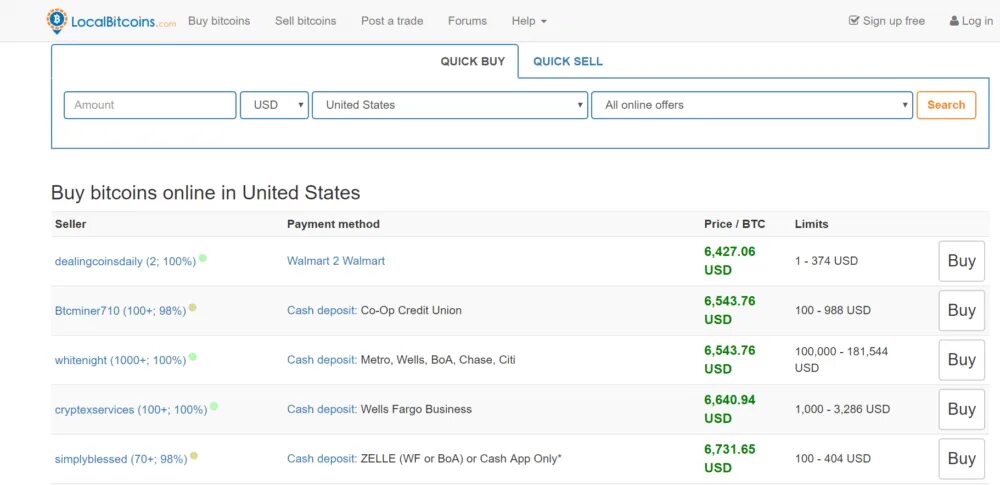Image resolution: width=1000 pixels, height=485 pixels.
Task: Open the USD currency dropdown
Action: click(274, 105)
